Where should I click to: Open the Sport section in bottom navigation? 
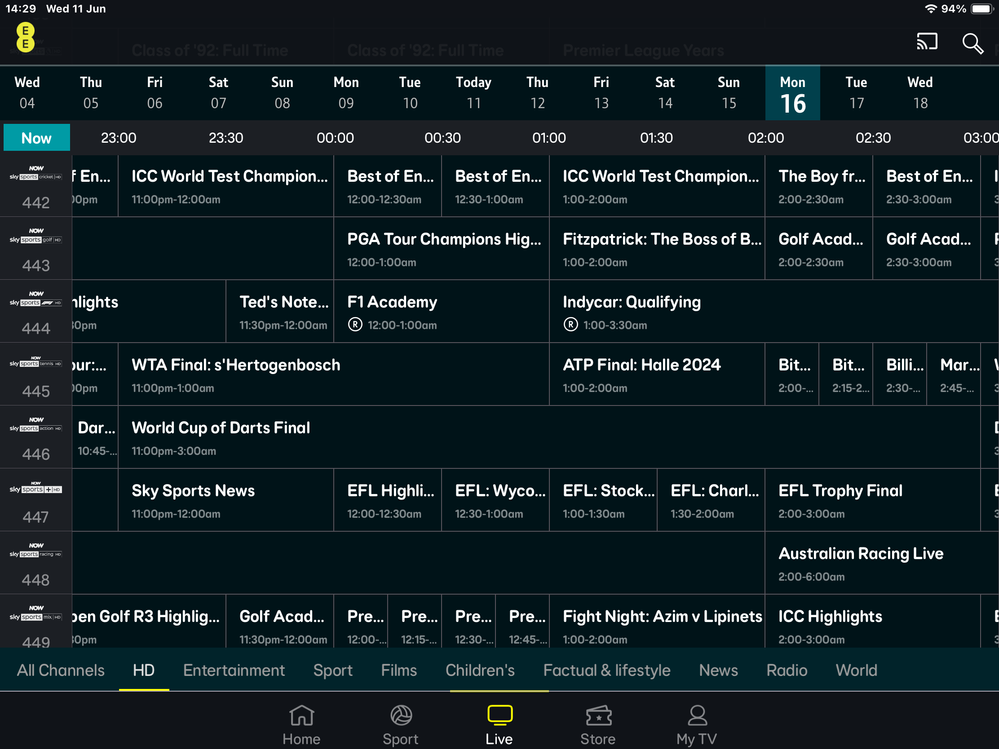tap(400, 725)
